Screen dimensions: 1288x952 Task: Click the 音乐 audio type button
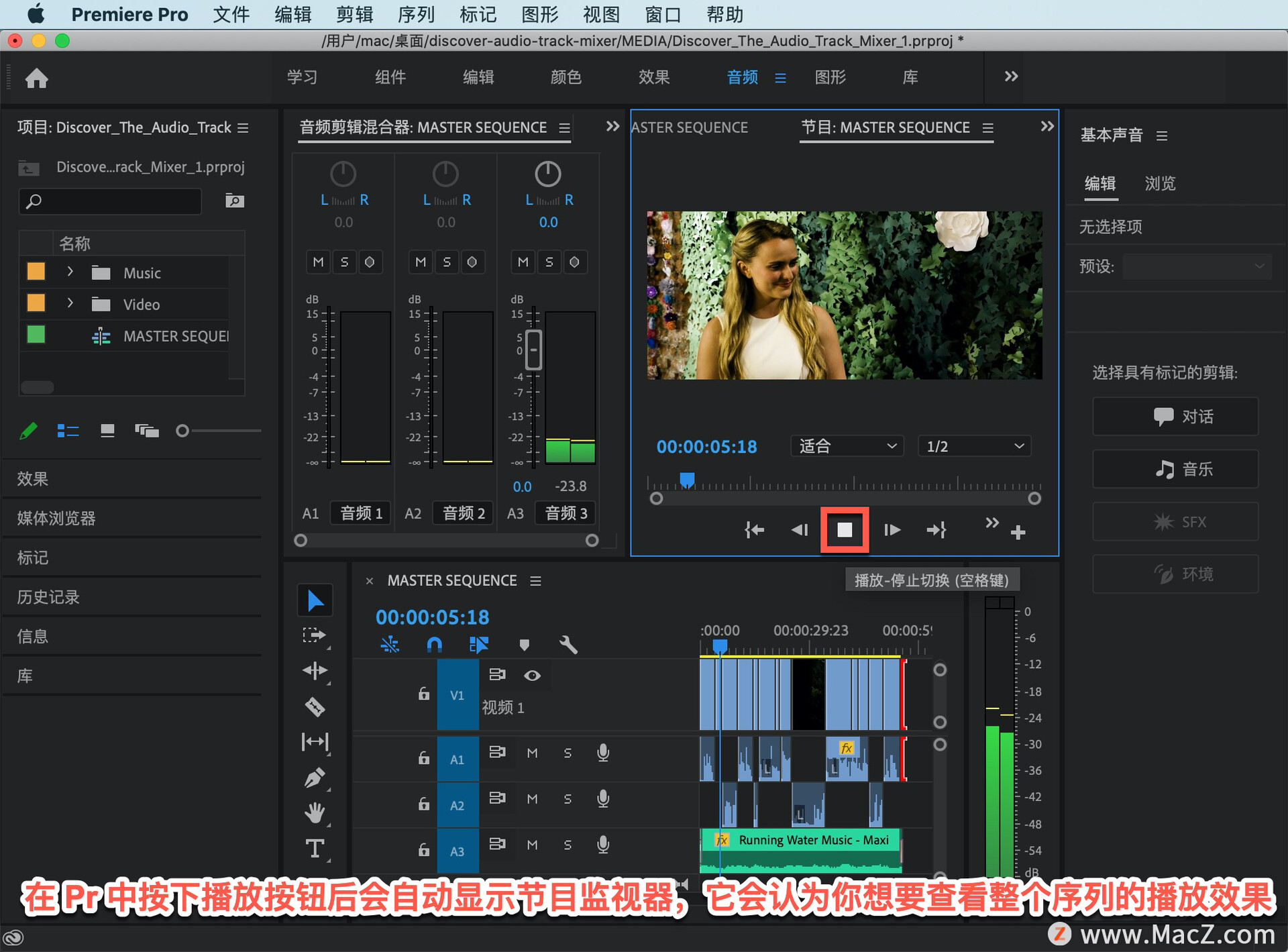1175,469
